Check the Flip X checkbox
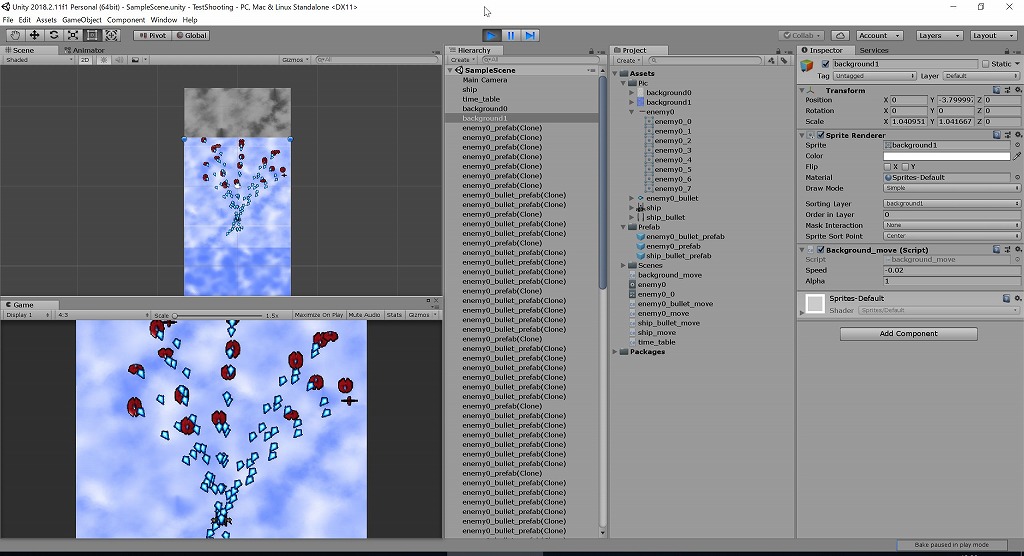 [x=888, y=166]
